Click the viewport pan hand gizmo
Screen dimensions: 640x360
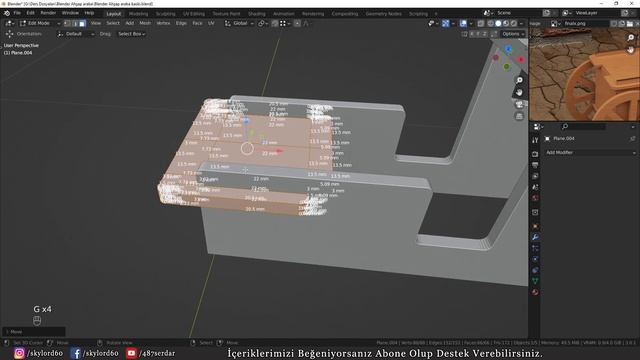(519, 92)
